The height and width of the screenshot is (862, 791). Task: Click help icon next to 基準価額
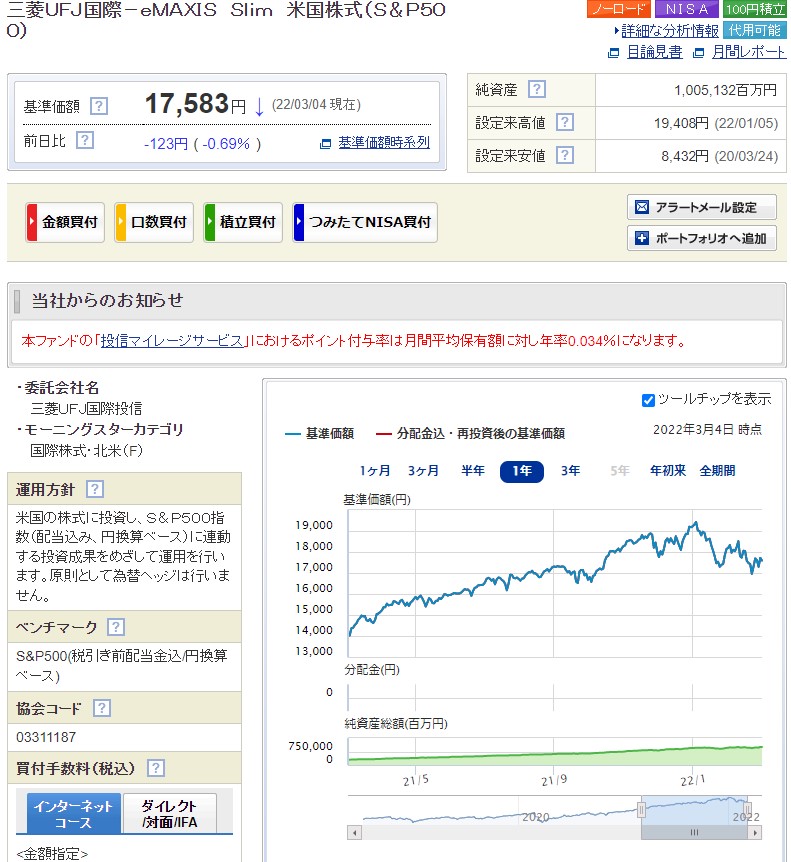[98, 105]
